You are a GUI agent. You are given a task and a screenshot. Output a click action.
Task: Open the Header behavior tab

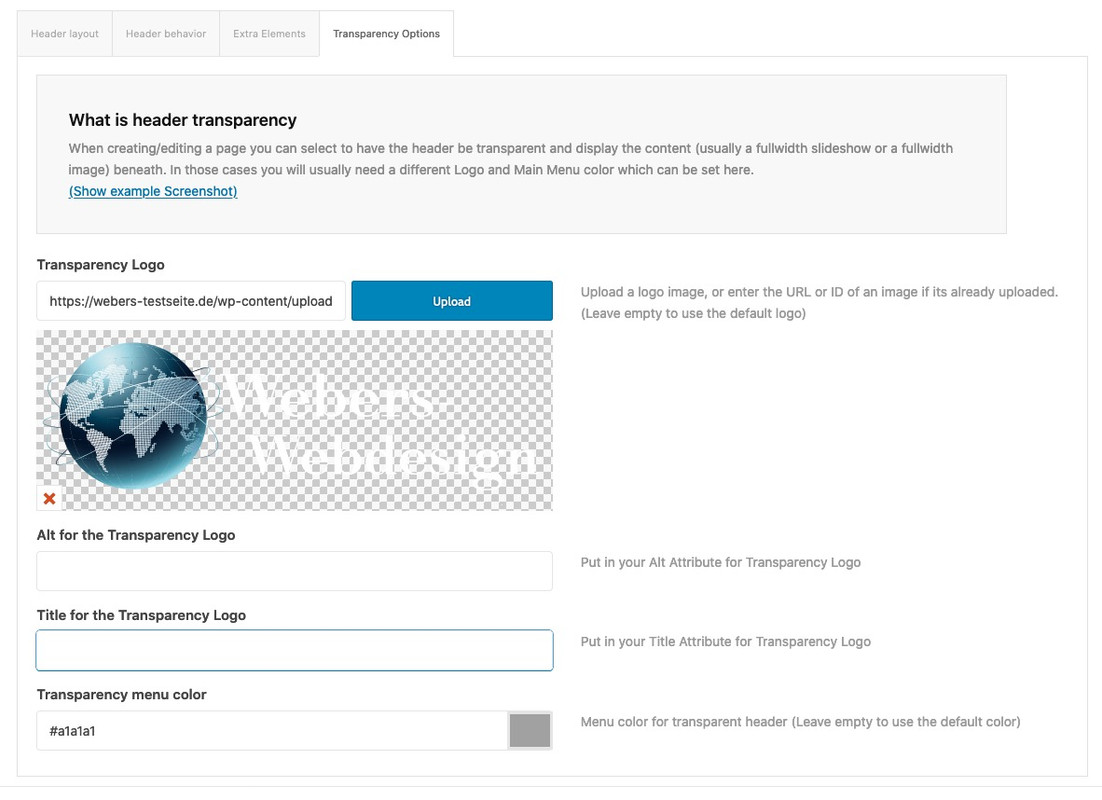[x=166, y=34]
